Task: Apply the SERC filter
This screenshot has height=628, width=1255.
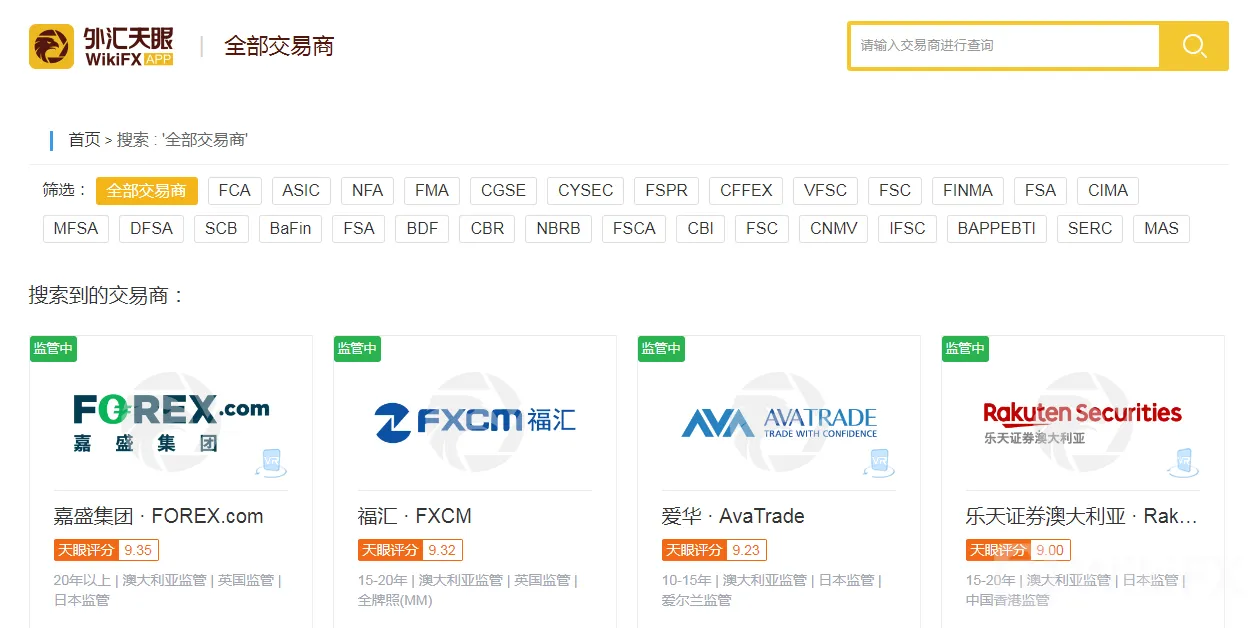Action: click(x=1090, y=229)
